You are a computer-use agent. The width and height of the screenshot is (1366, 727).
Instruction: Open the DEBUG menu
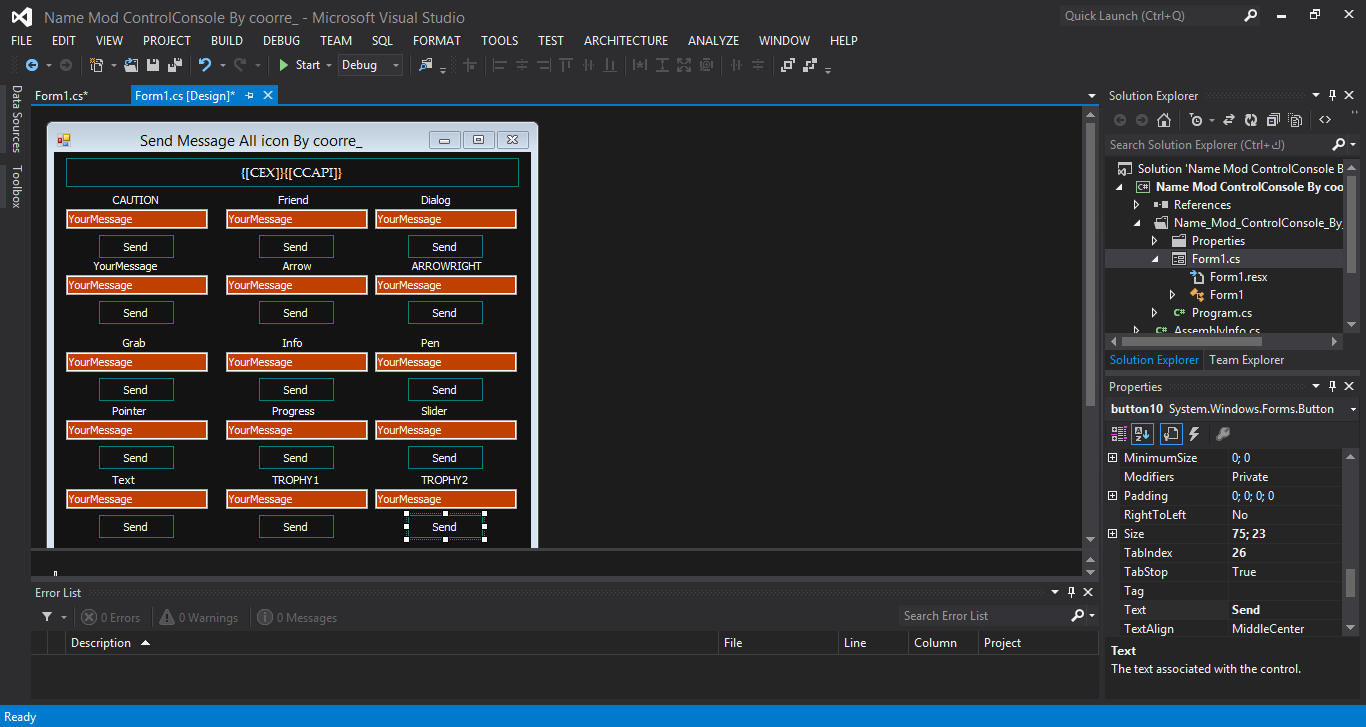click(281, 41)
